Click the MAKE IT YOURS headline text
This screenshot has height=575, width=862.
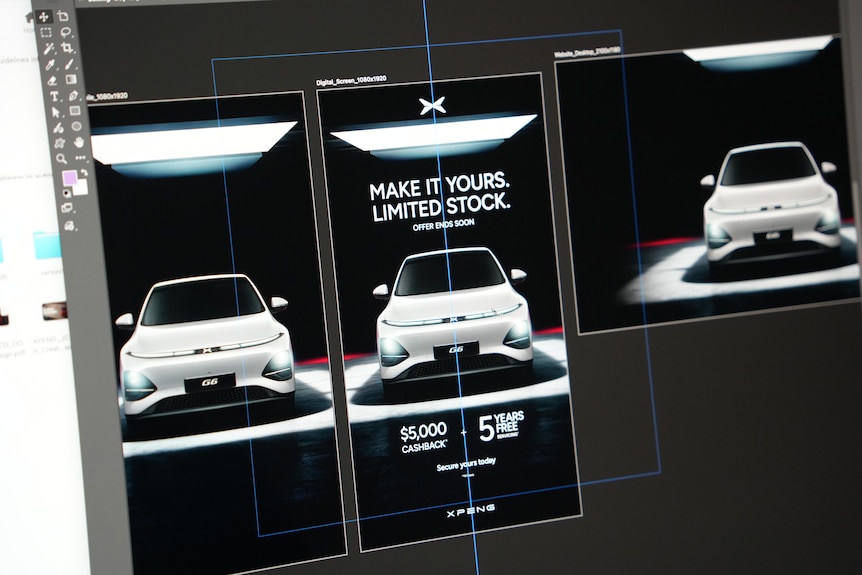tap(439, 187)
